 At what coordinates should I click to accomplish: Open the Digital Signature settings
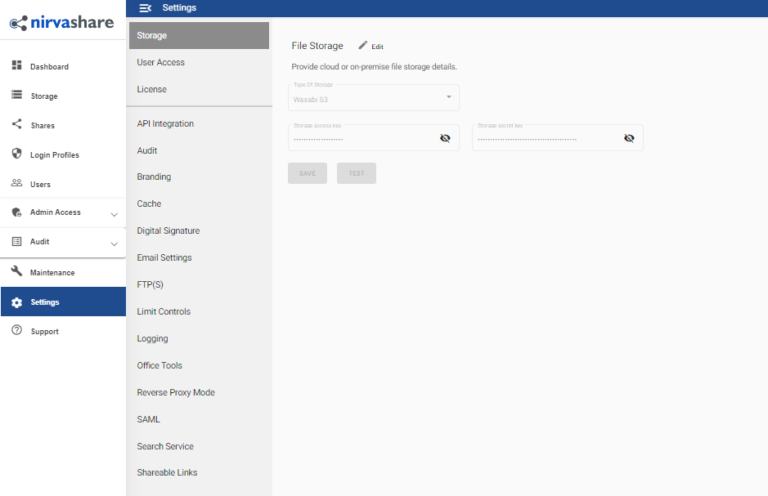click(x=168, y=231)
